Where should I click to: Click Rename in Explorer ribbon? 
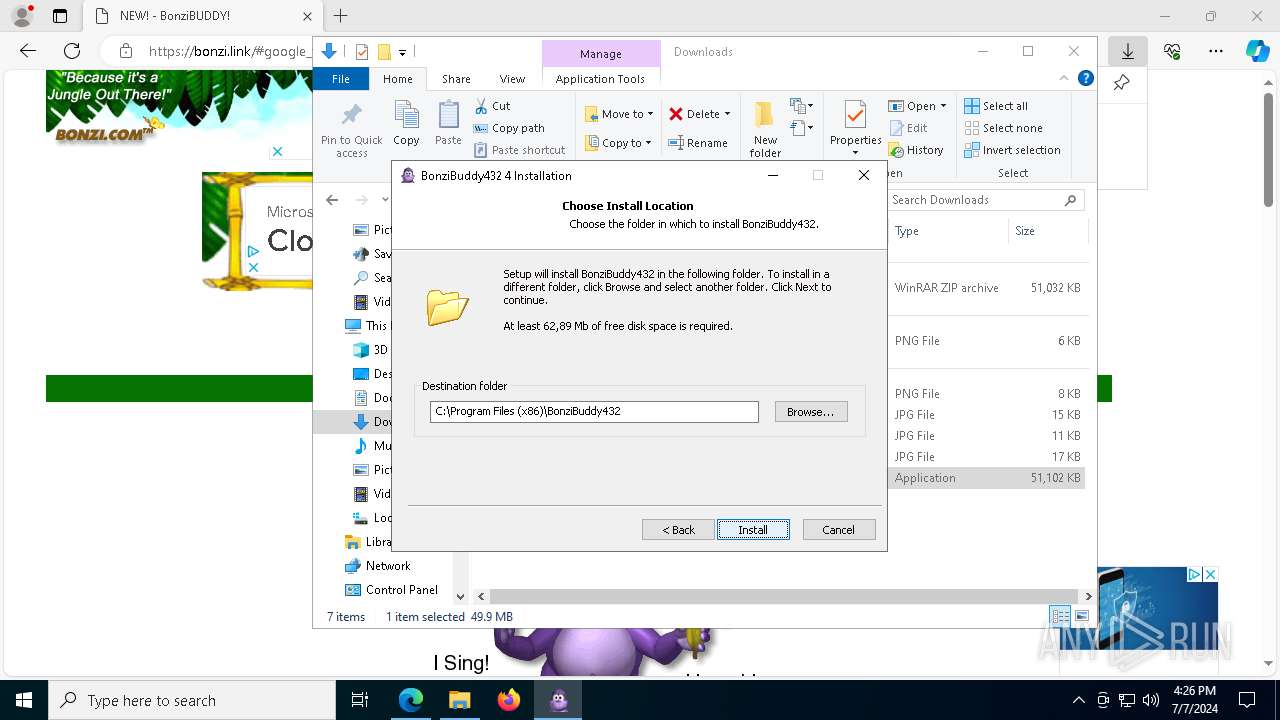click(698, 143)
